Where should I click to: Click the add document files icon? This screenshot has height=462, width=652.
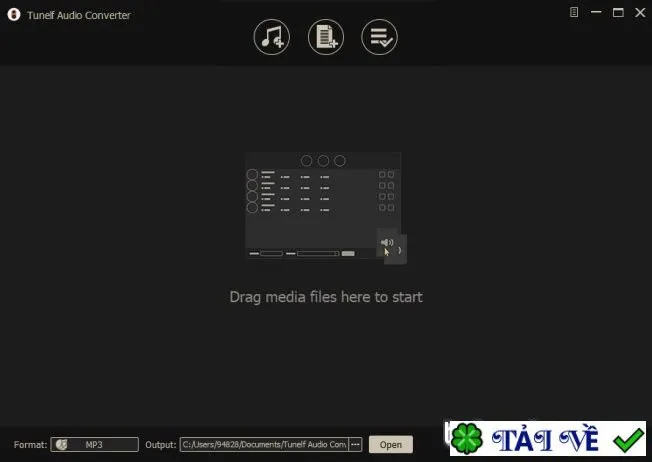click(x=326, y=37)
